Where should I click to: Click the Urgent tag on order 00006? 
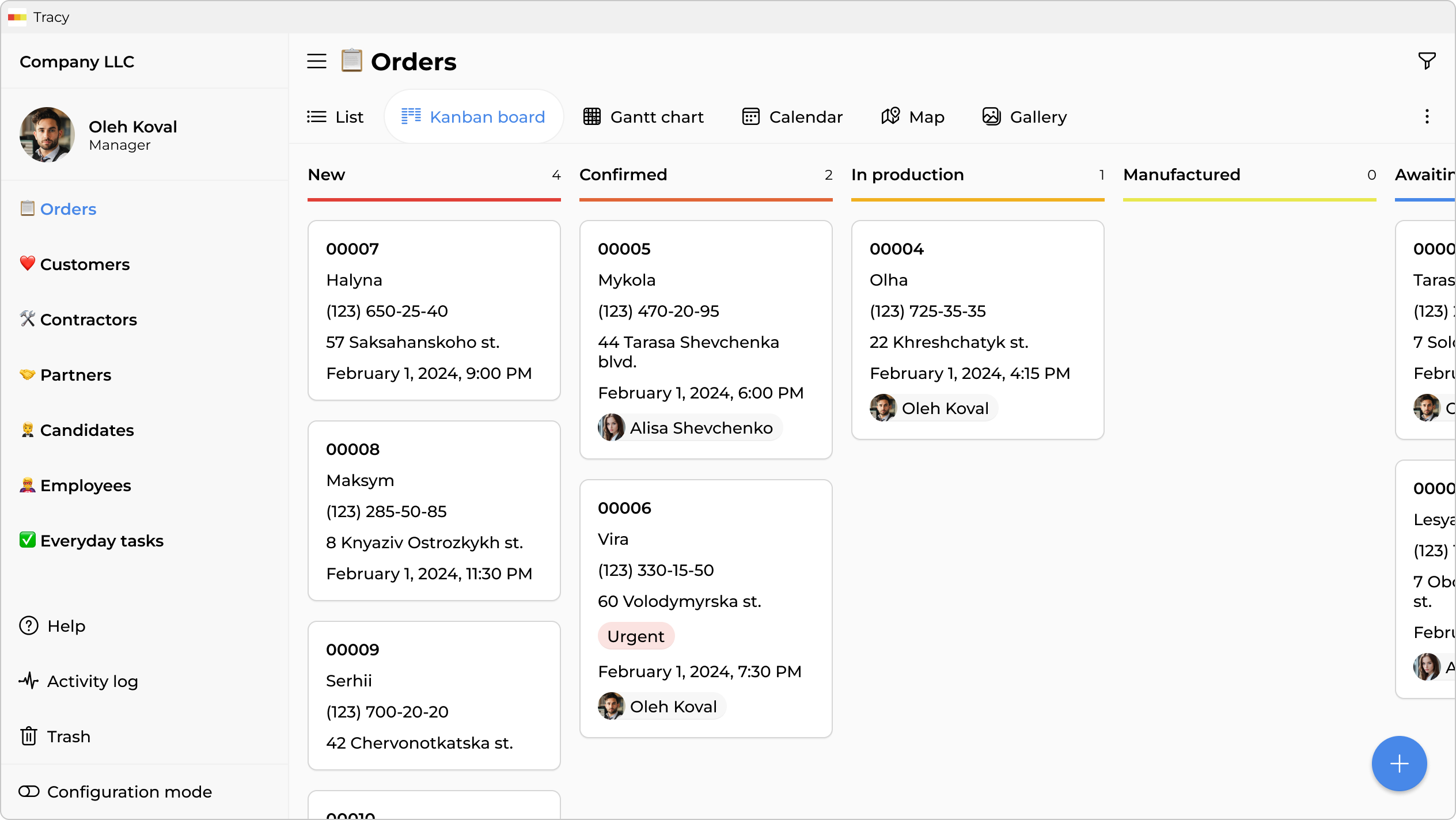click(636, 636)
